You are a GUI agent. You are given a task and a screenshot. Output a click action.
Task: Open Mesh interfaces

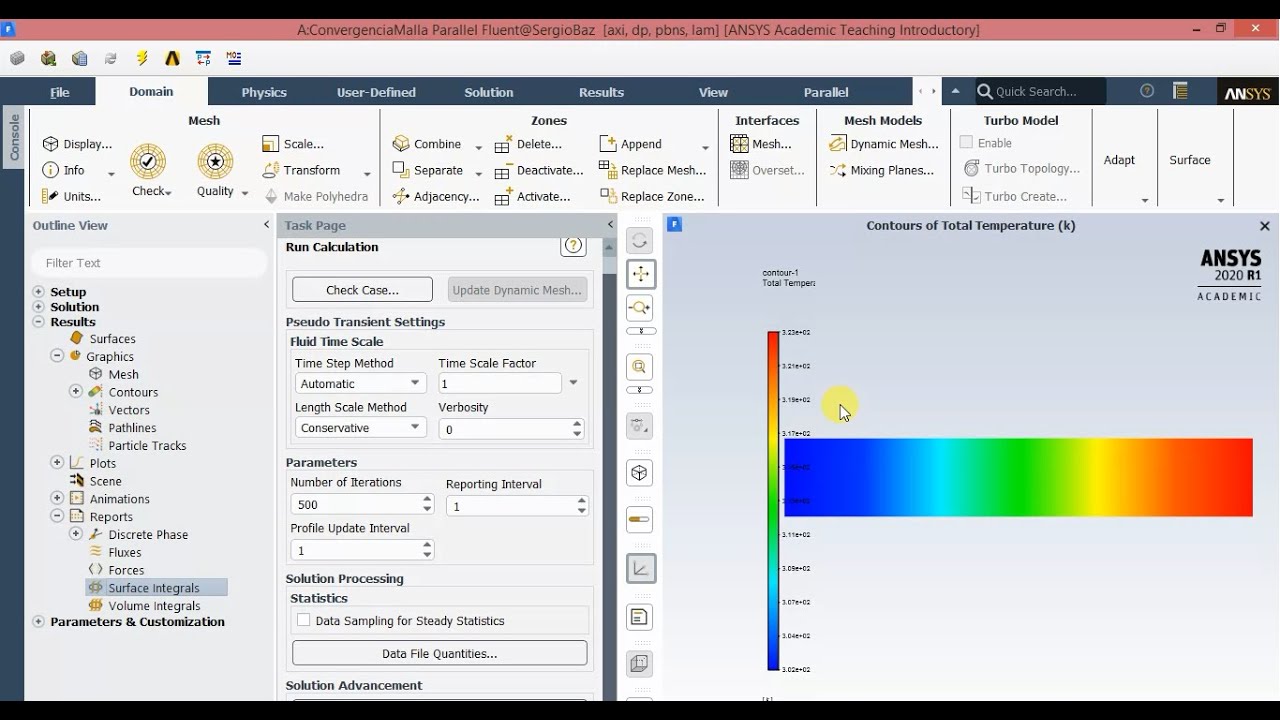(x=761, y=144)
